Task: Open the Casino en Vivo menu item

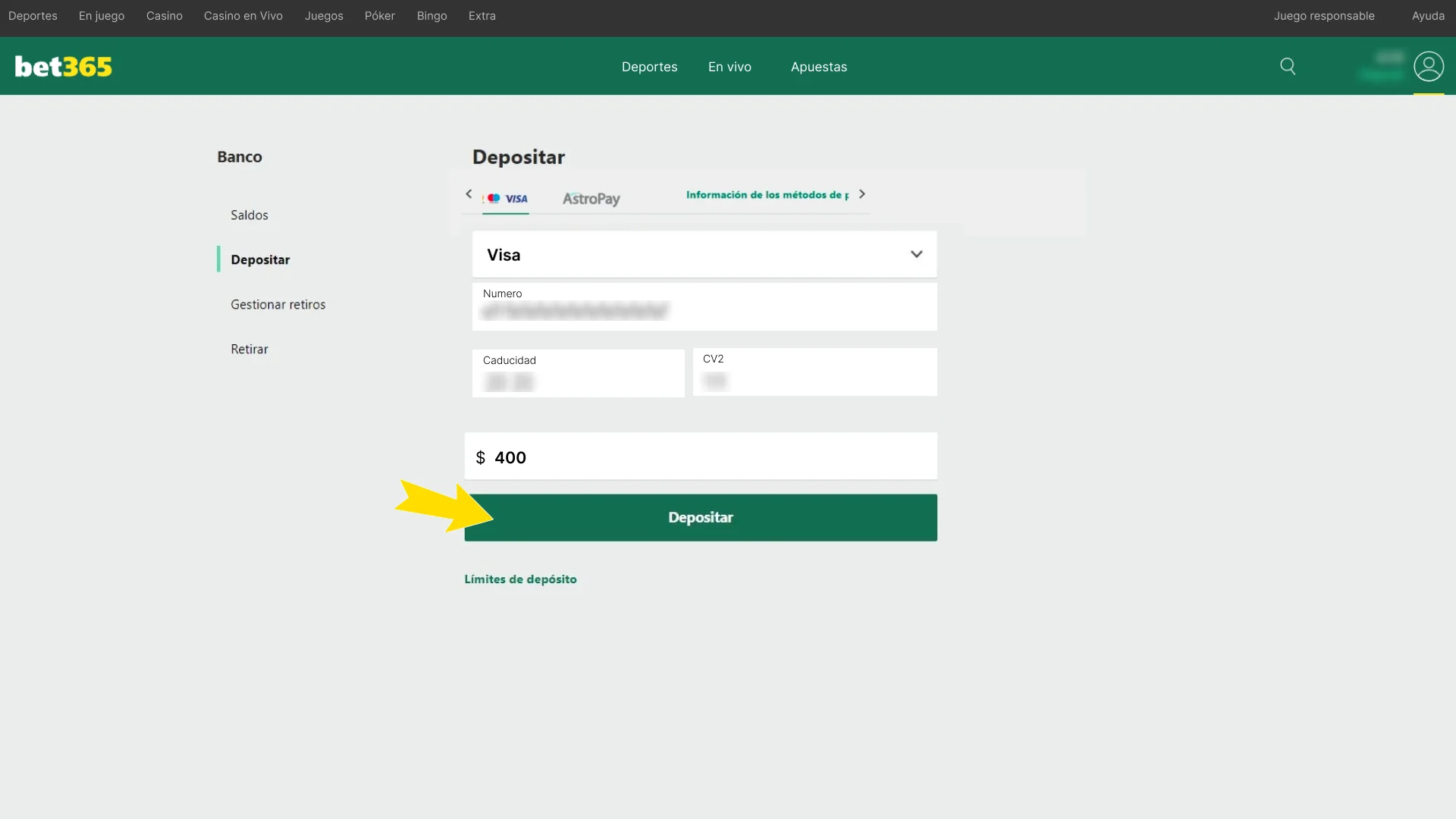Action: coord(243,15)
